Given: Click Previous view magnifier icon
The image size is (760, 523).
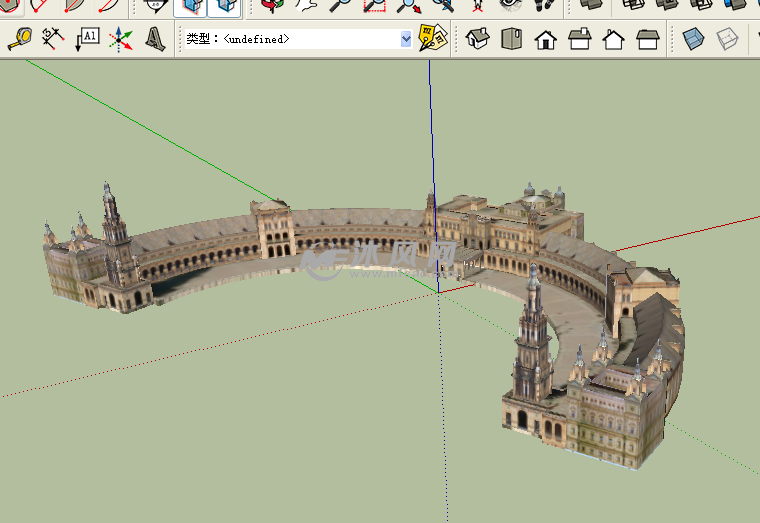Looking at the screenshot, I should pyautogui.click(x=443, y=6).
